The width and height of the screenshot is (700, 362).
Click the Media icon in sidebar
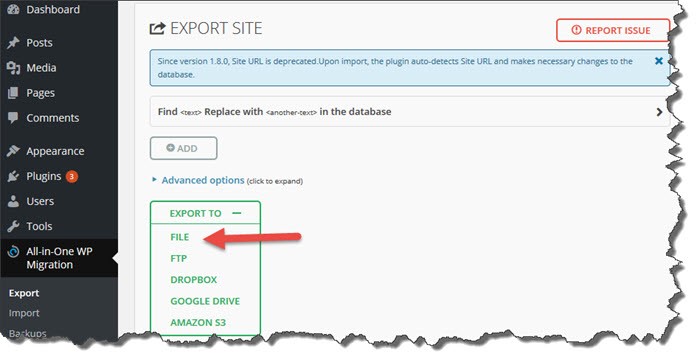tap(13, 68)
